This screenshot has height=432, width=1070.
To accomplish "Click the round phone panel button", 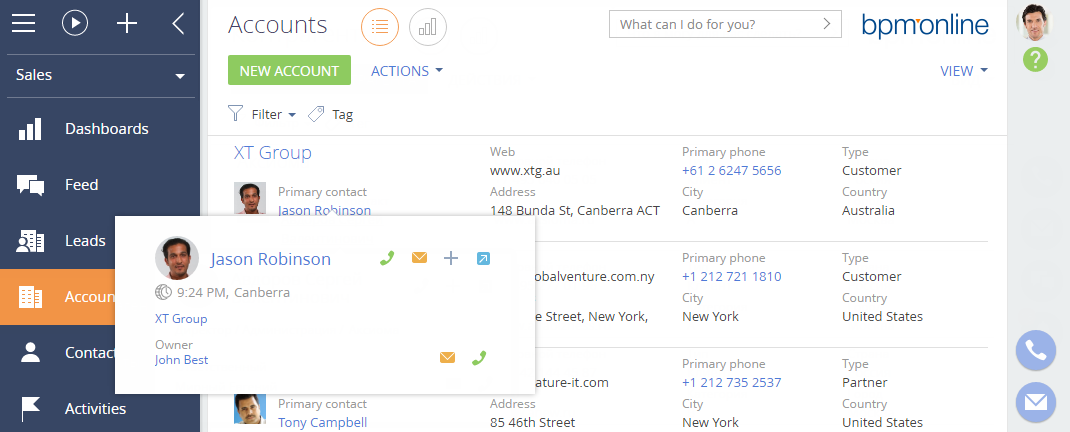I will pyautogui.click(x=1035, y=350).
